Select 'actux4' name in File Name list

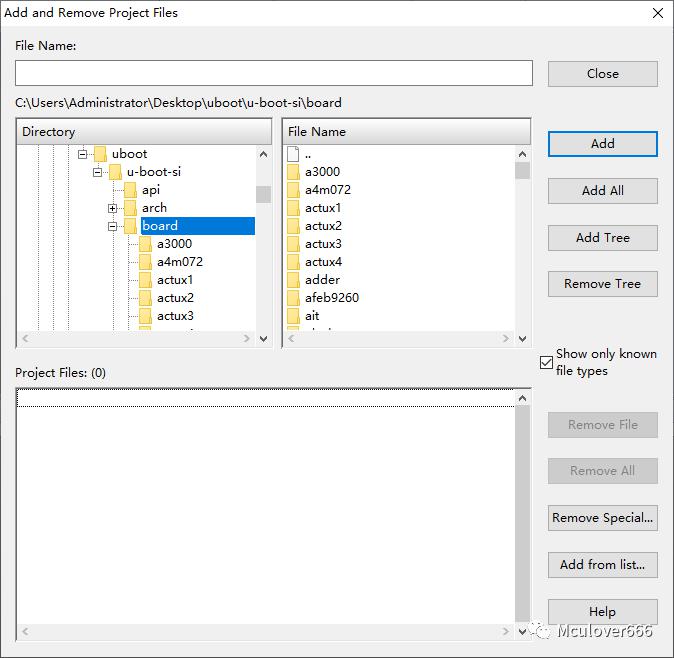pyautogui.click(x=323, y=262)
